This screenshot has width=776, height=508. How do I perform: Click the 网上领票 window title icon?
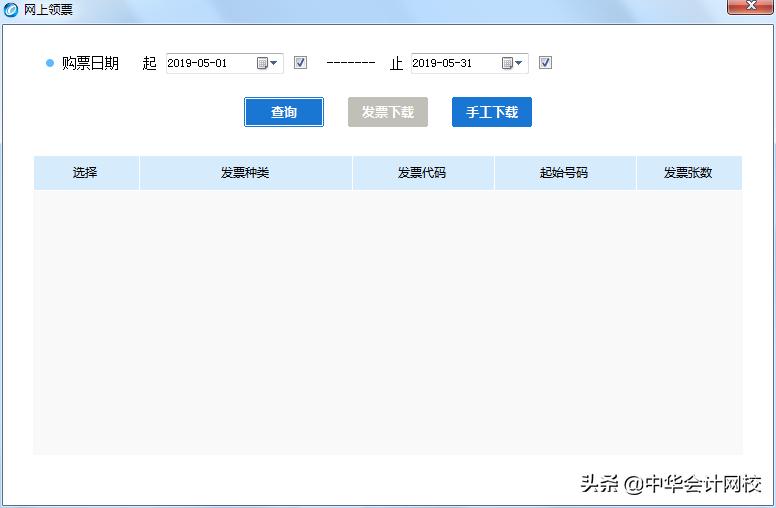(x=10, y=9)
